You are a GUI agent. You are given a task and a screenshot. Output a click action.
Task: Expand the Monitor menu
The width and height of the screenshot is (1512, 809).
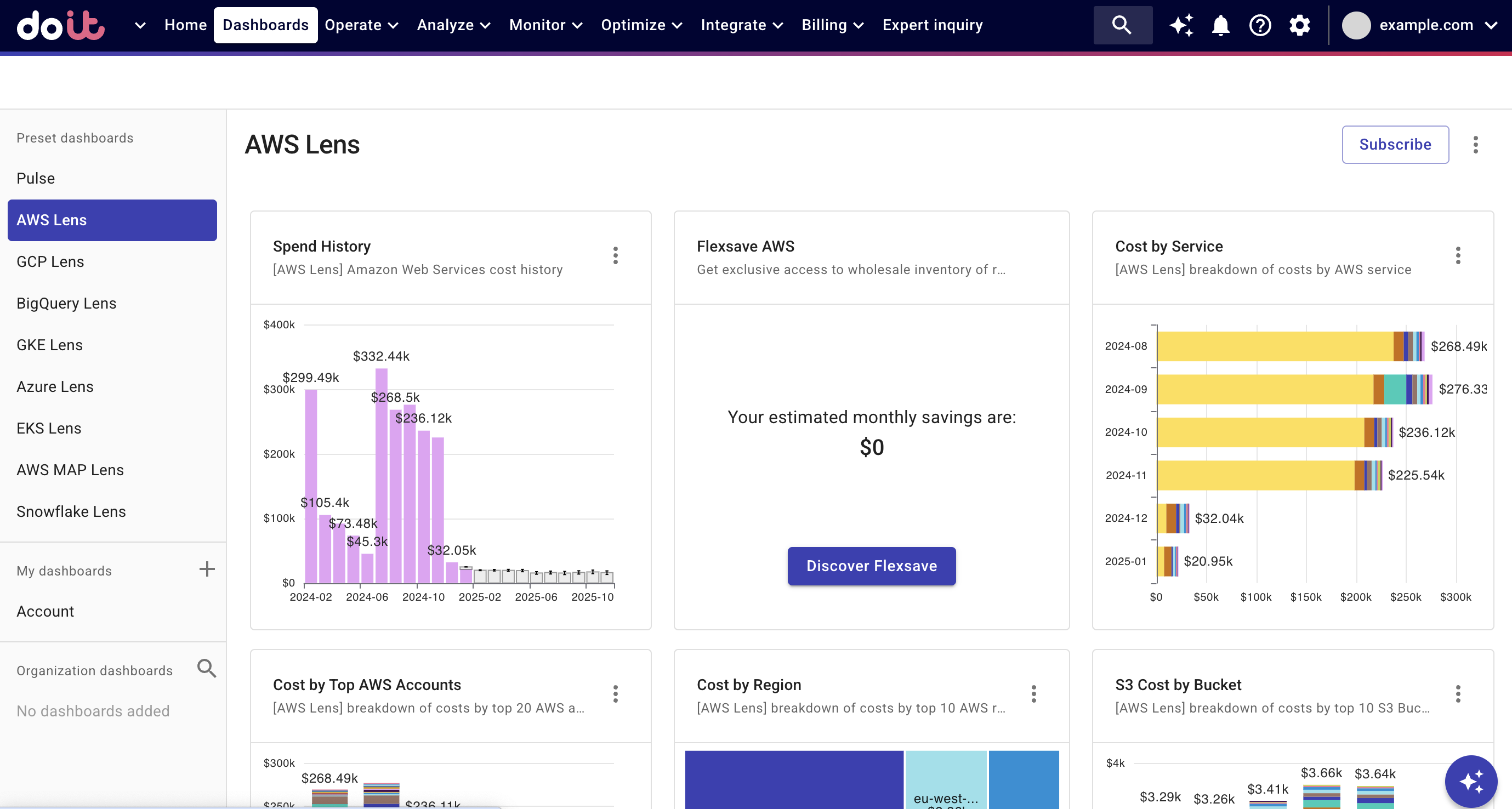(545, 25)
